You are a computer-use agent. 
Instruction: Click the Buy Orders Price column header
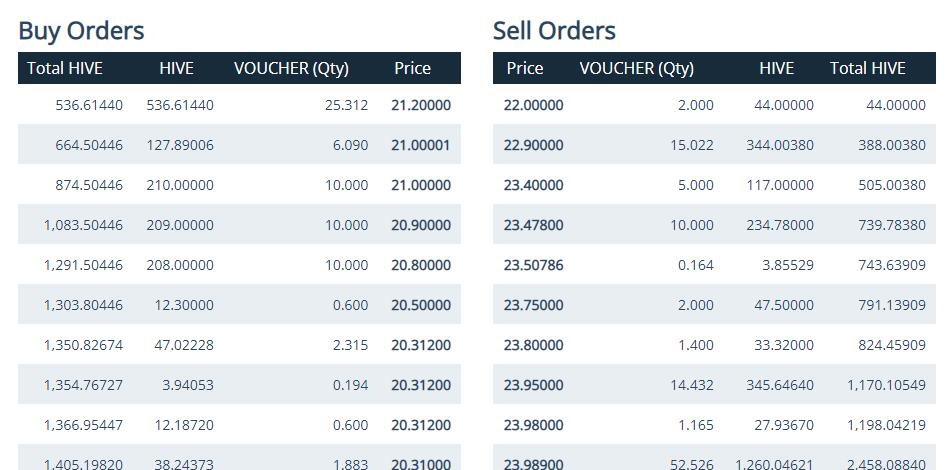pos(412,68)
